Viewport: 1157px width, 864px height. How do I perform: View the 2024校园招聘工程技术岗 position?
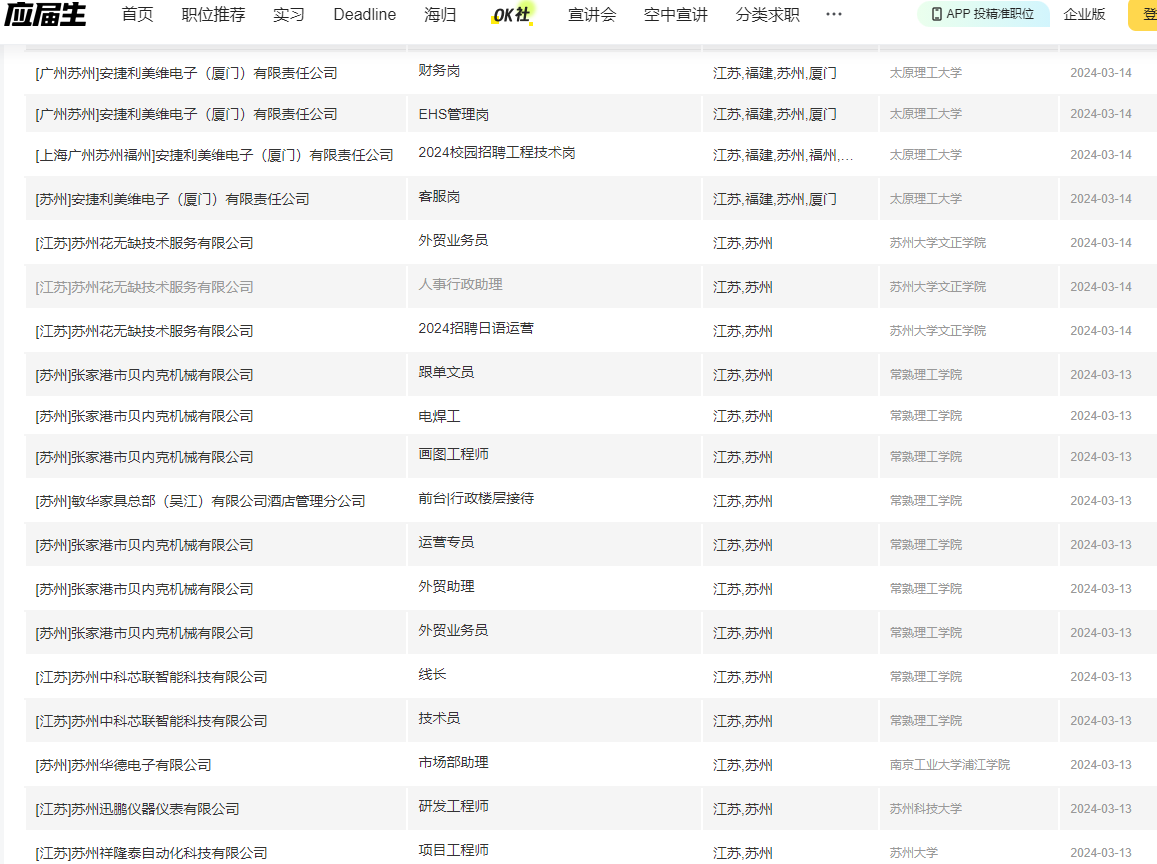coord(496,153)
